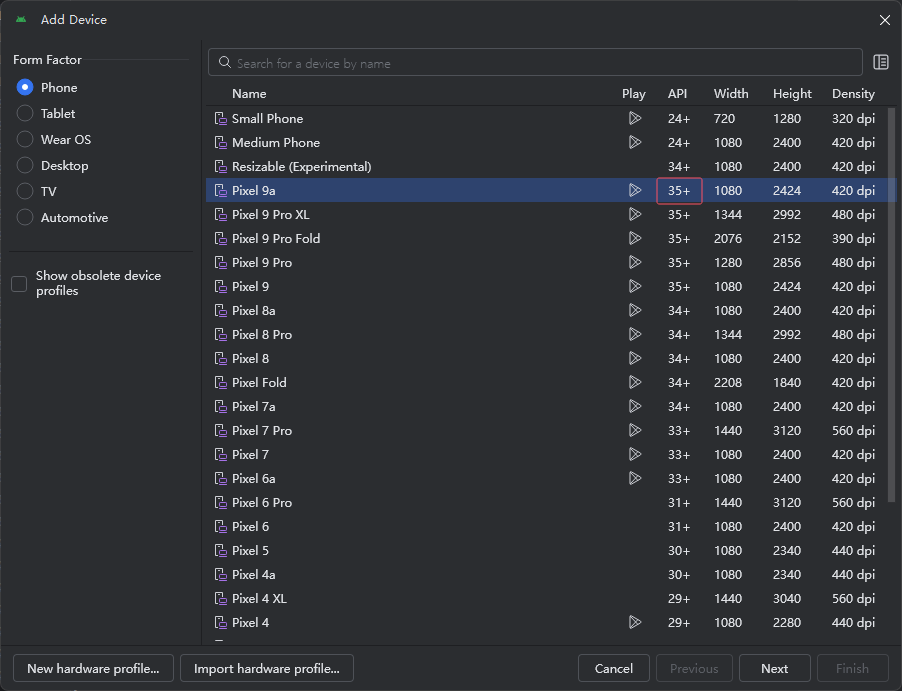
Task: Select the TV form factor
Action: coord(25,192)
